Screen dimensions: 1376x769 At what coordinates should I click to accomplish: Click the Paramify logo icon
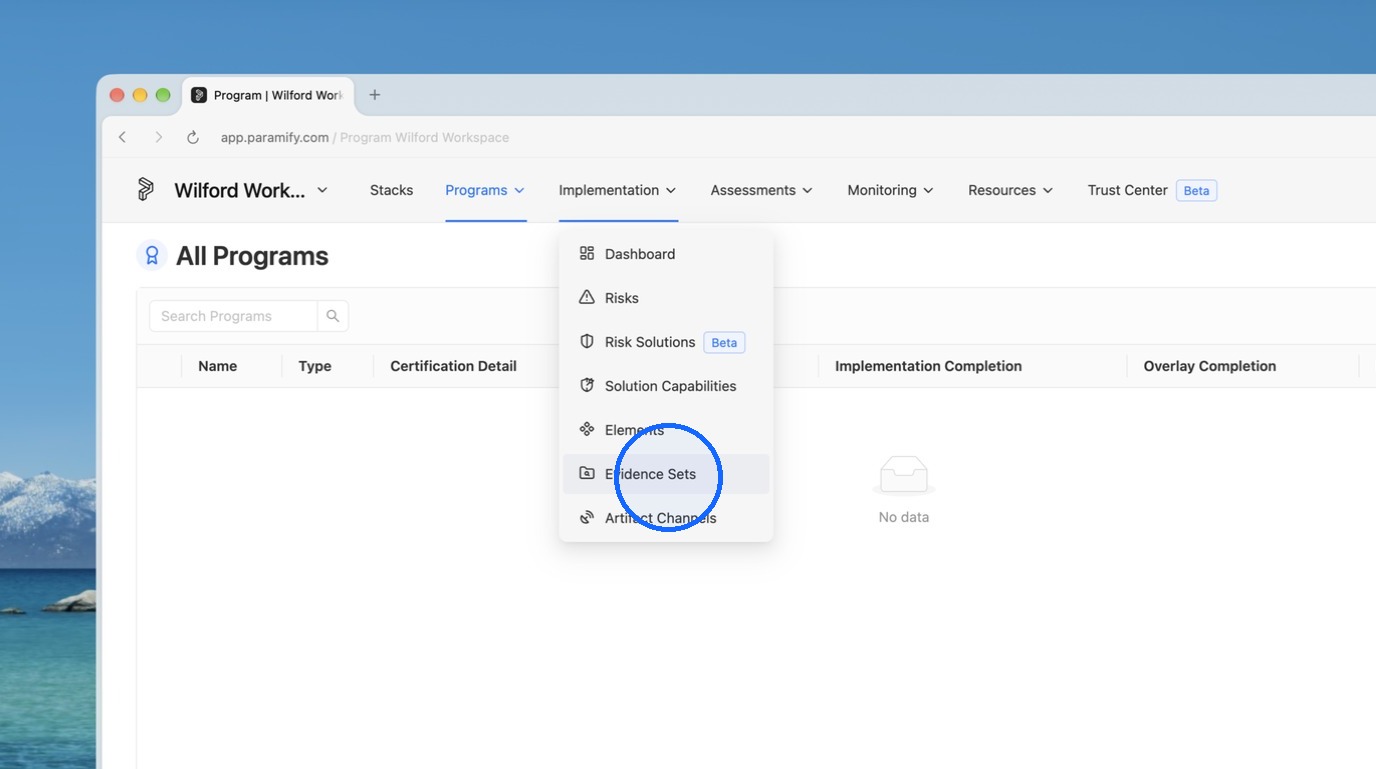146,189
